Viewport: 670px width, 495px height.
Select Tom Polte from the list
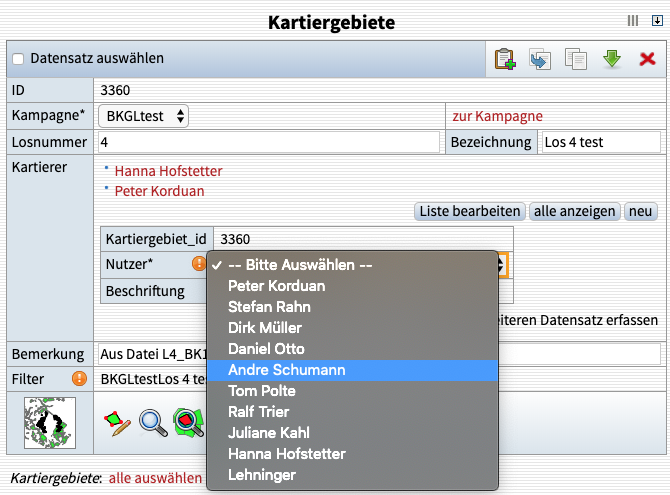(353, 391)
